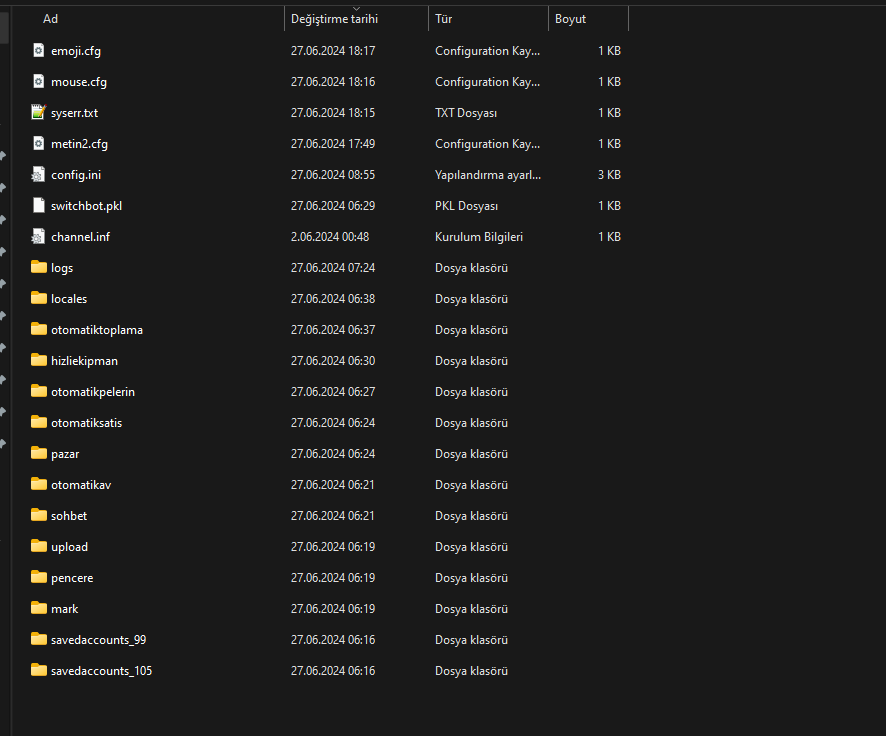Select file name mouse.cfg
The width and height of the screenshot is (886, 736).
coord(79,82)
